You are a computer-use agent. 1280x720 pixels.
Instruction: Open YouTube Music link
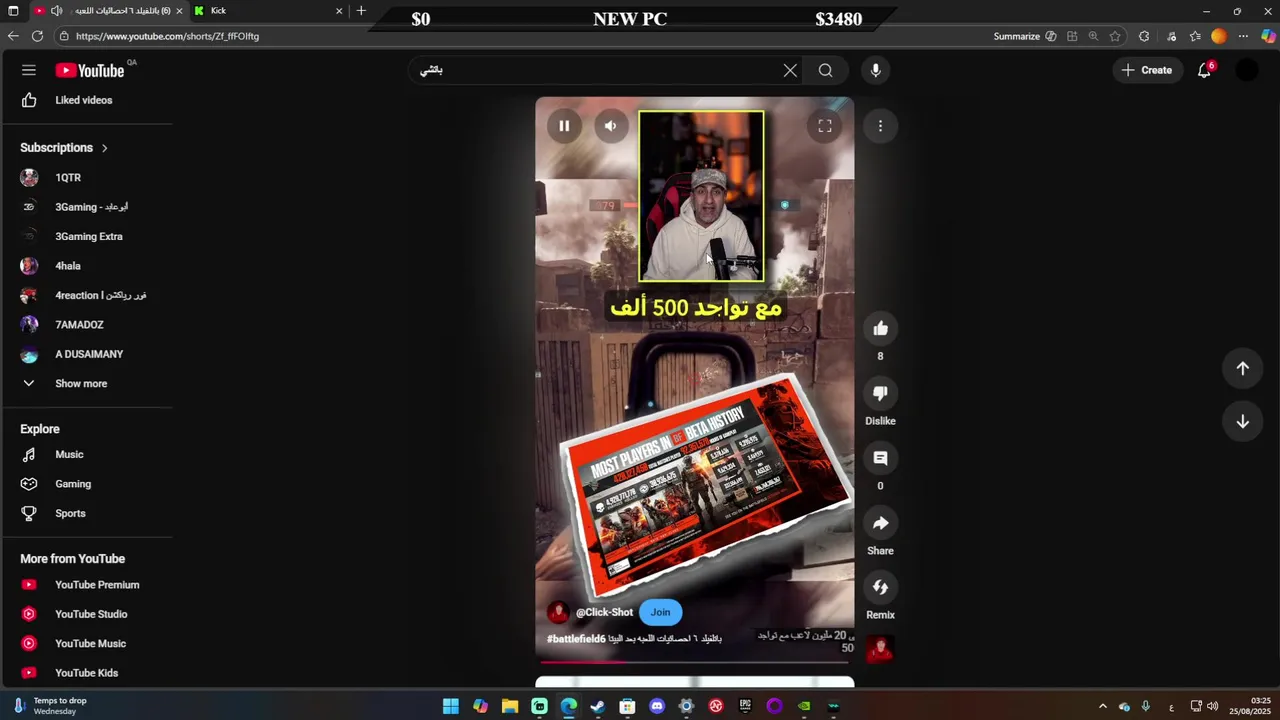coord(88,644)
